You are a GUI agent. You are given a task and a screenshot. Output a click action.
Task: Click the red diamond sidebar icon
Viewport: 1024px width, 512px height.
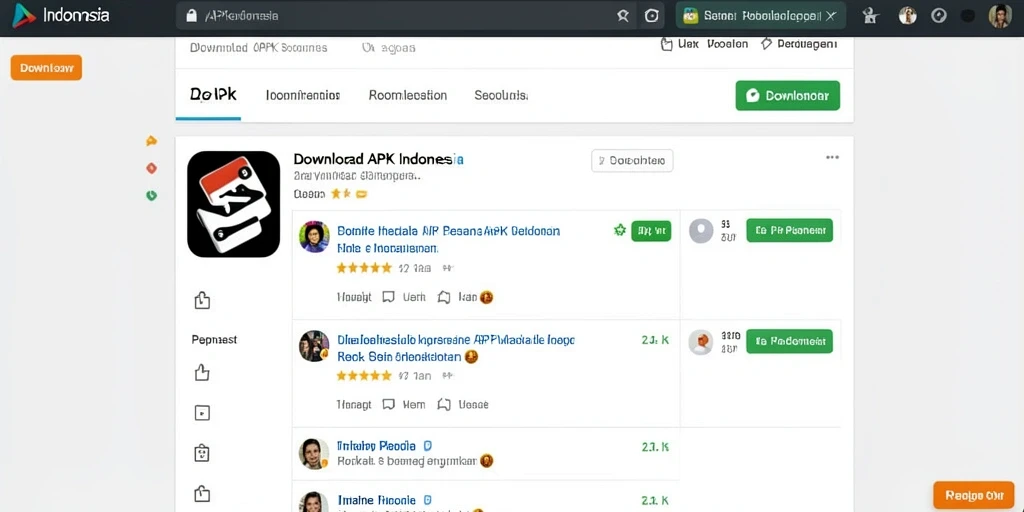click(x=152, y=168)
